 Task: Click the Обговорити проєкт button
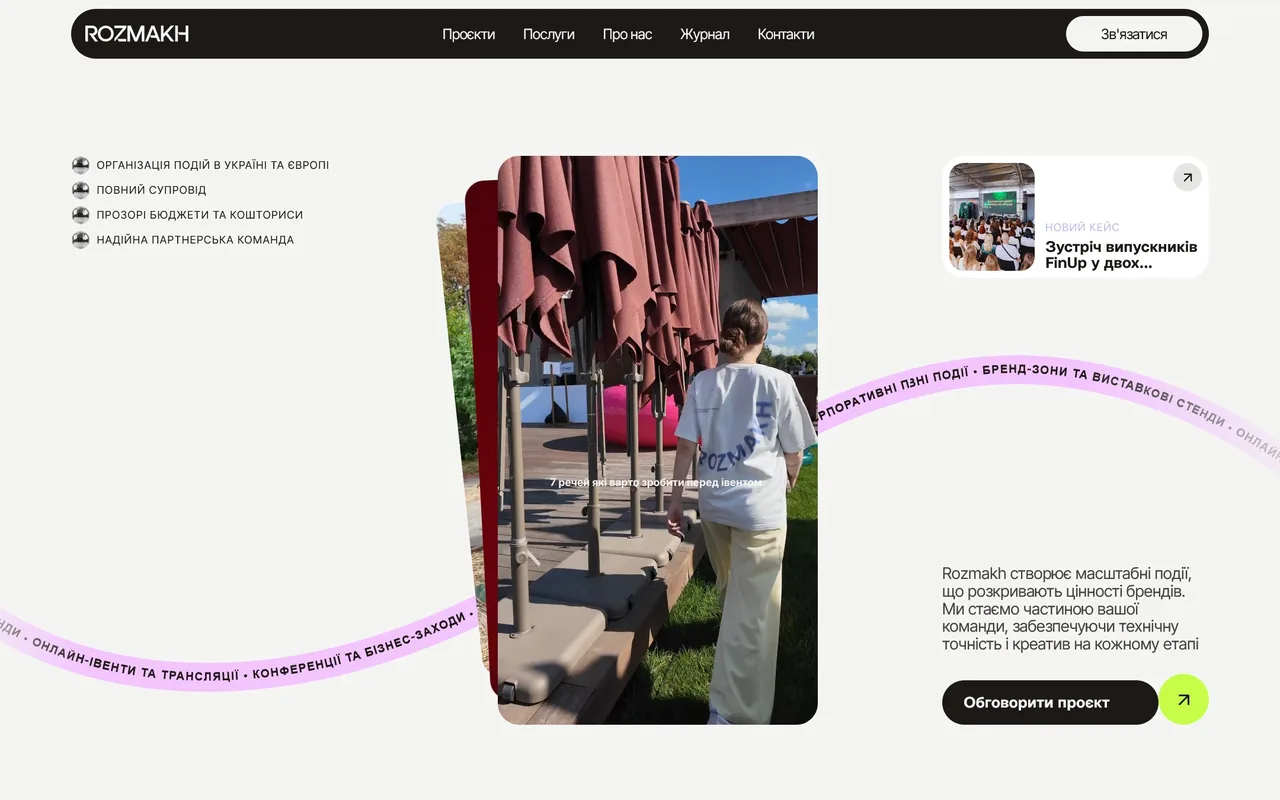(1050, 702)
